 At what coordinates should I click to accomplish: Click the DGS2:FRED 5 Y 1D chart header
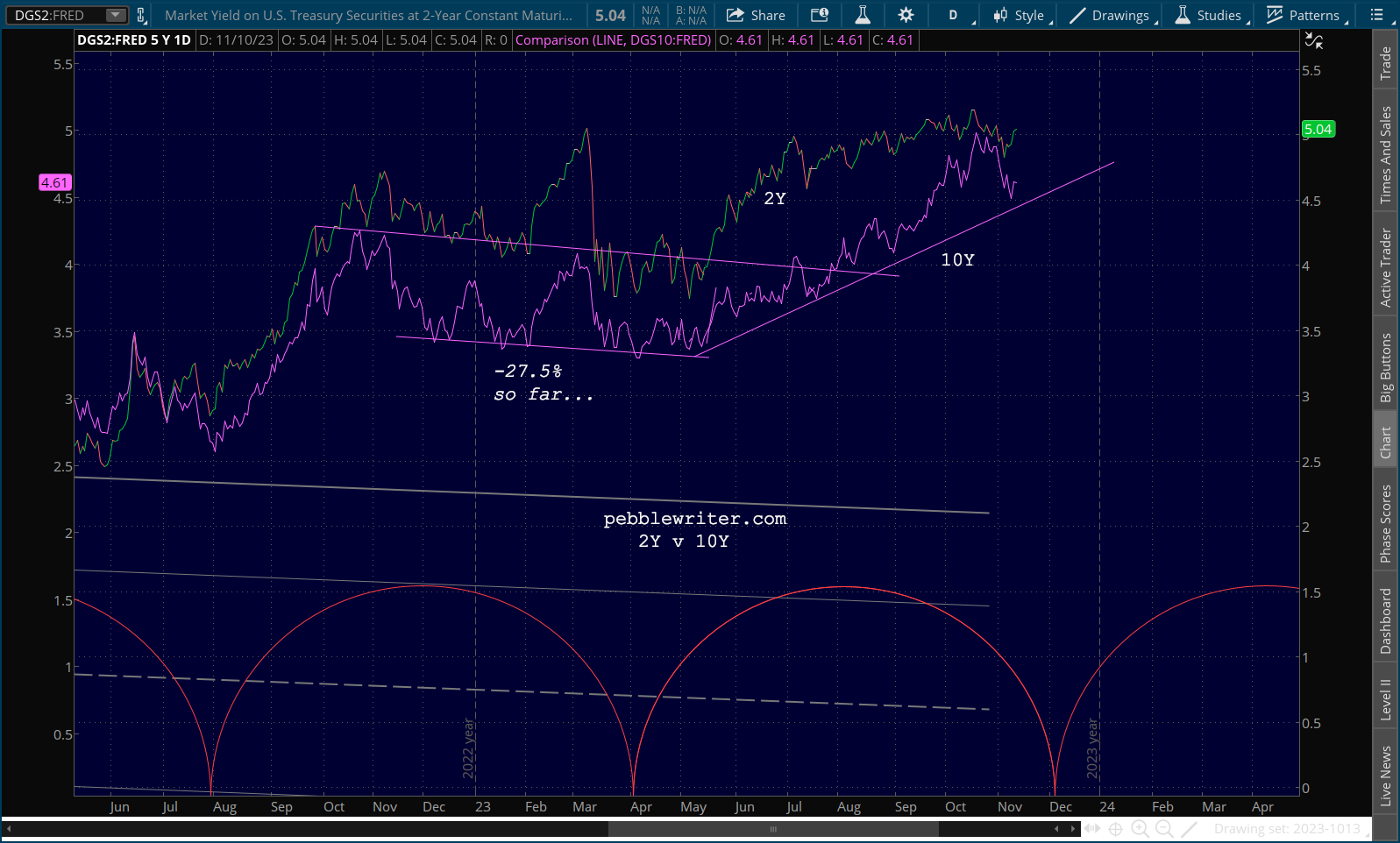coord(134,40)
